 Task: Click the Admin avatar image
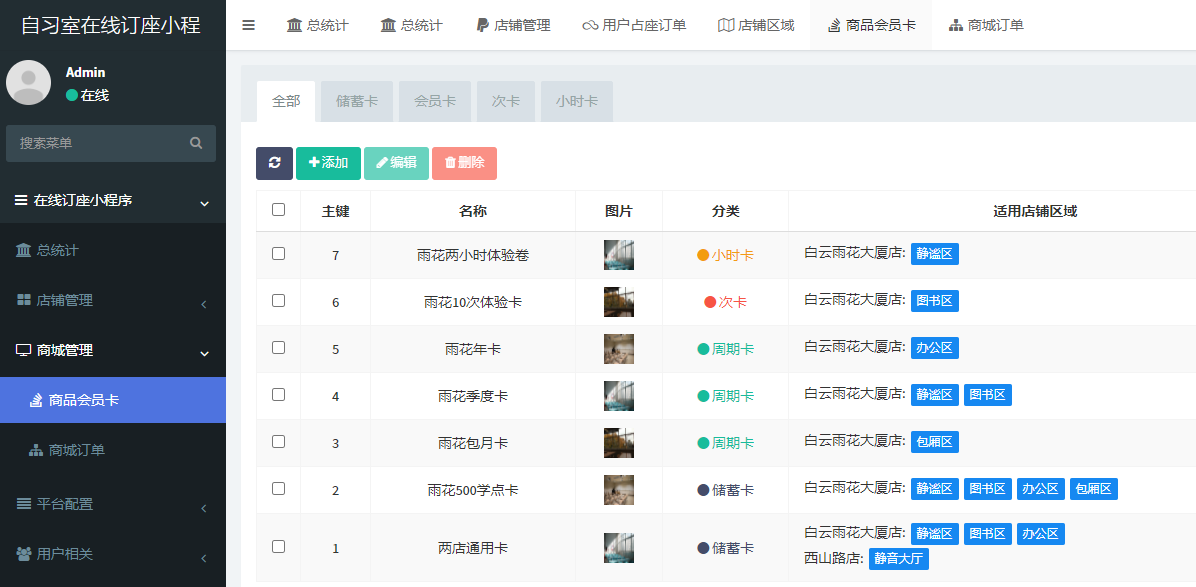pos(28,82)
